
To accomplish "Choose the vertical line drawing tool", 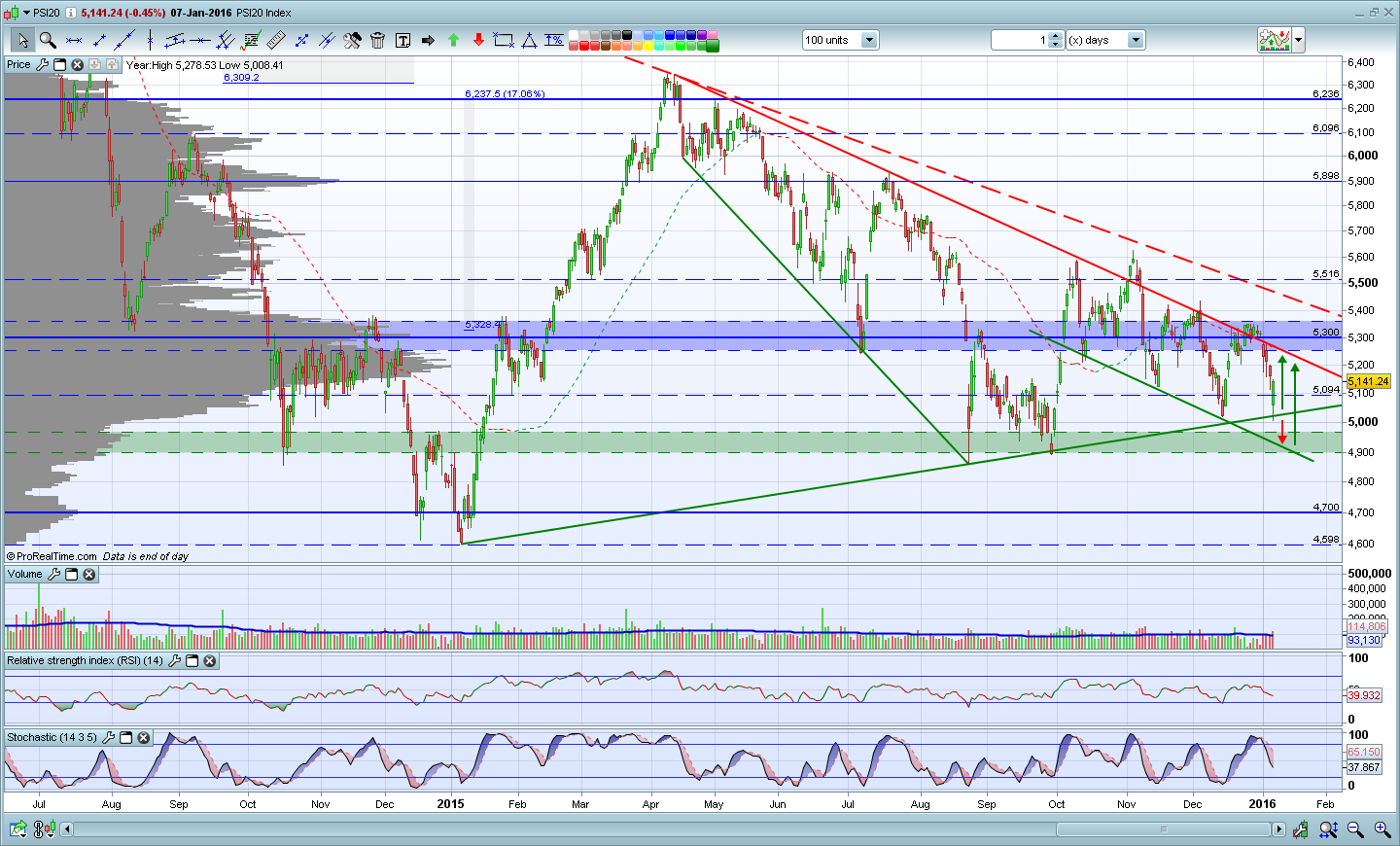I will click(150, 40).
